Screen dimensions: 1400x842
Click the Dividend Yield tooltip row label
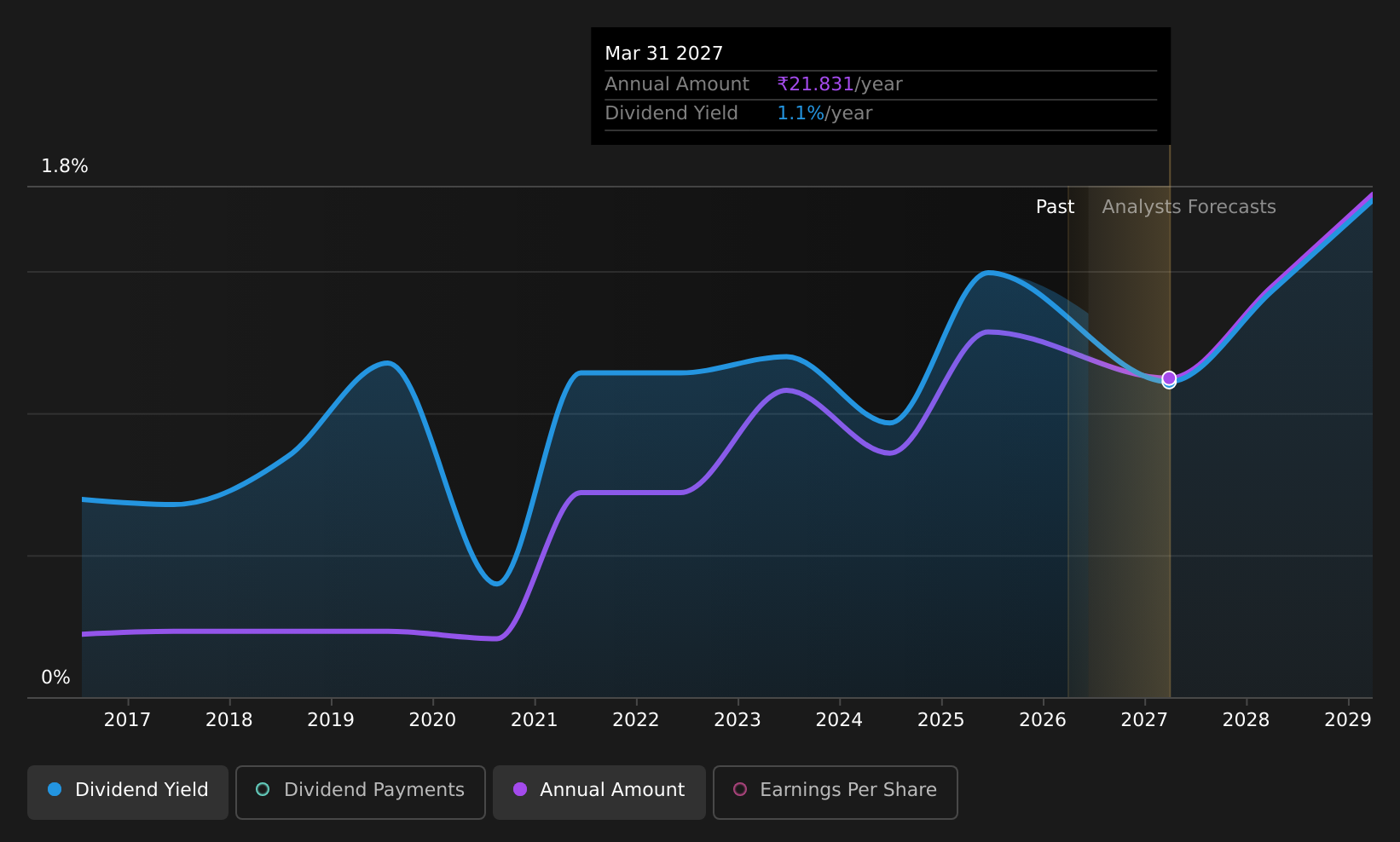(671, 113)
